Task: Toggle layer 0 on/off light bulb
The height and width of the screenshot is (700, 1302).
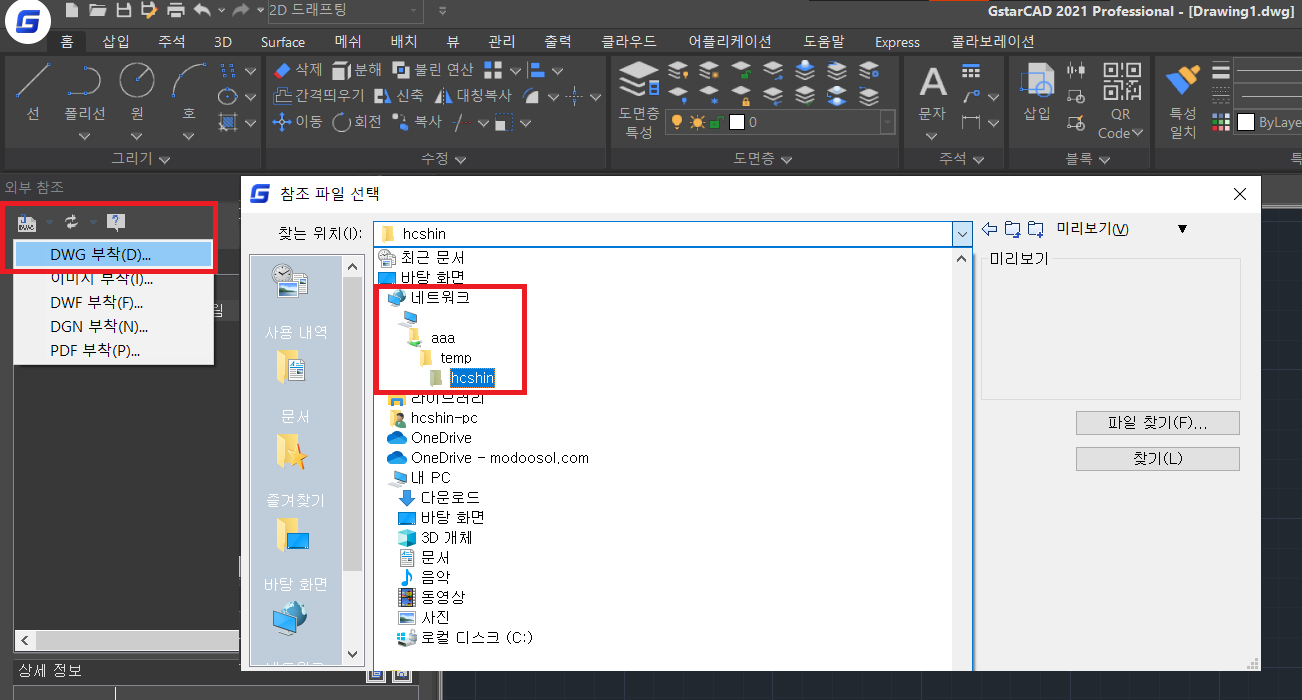Action: 677,122
